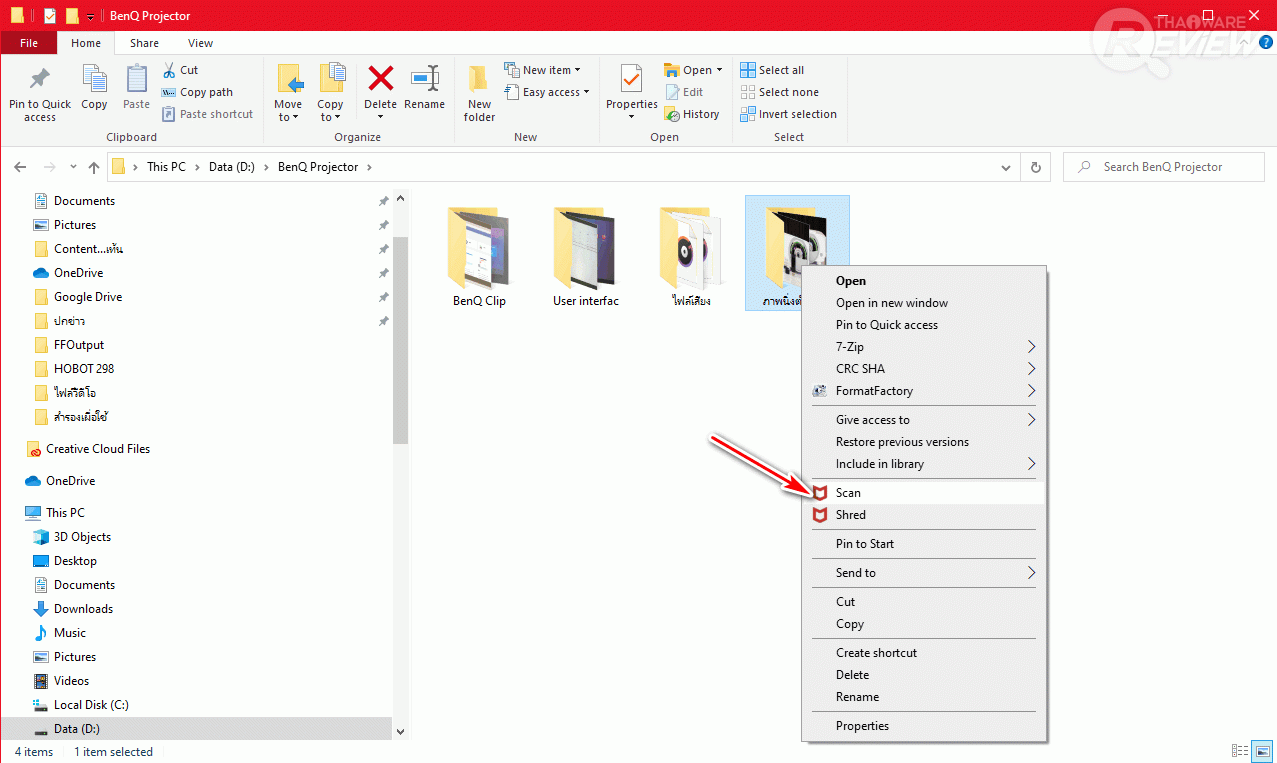Choose McAfee Scan in context menu
The width and height of the screenshot is (1277, 763).
[924, 493]
